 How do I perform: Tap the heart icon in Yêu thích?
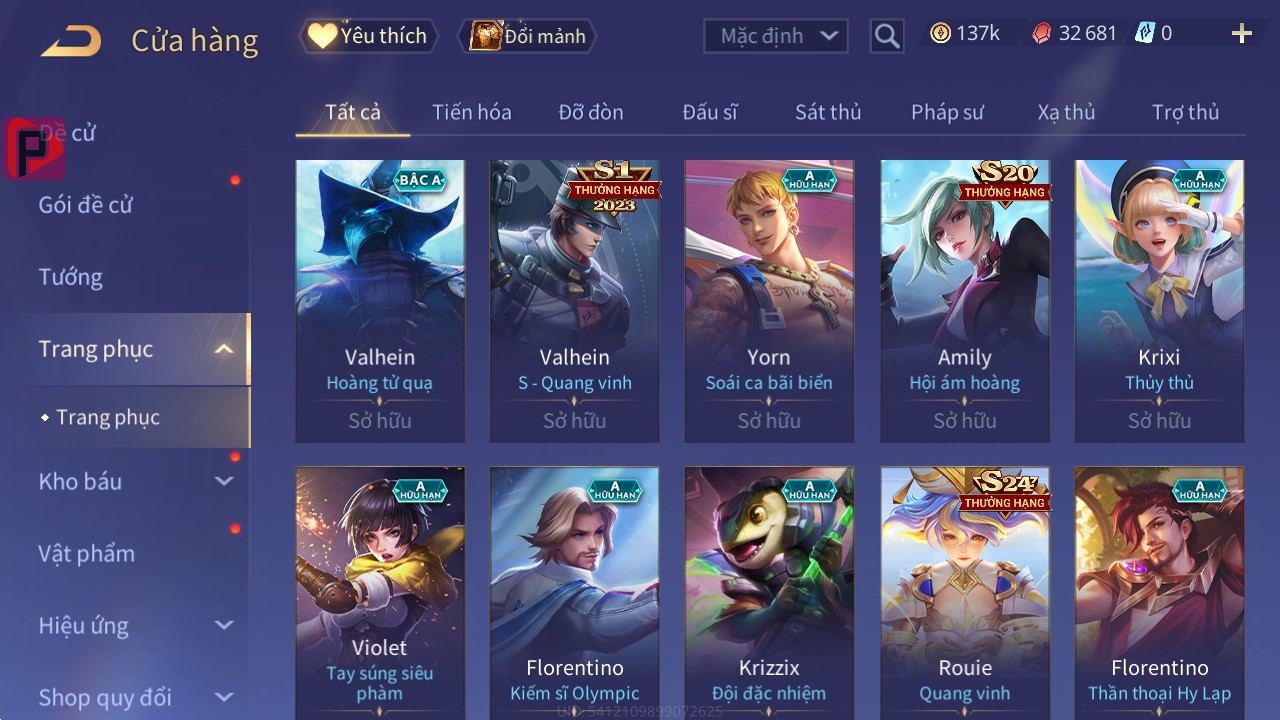click(x=322, y=36)
